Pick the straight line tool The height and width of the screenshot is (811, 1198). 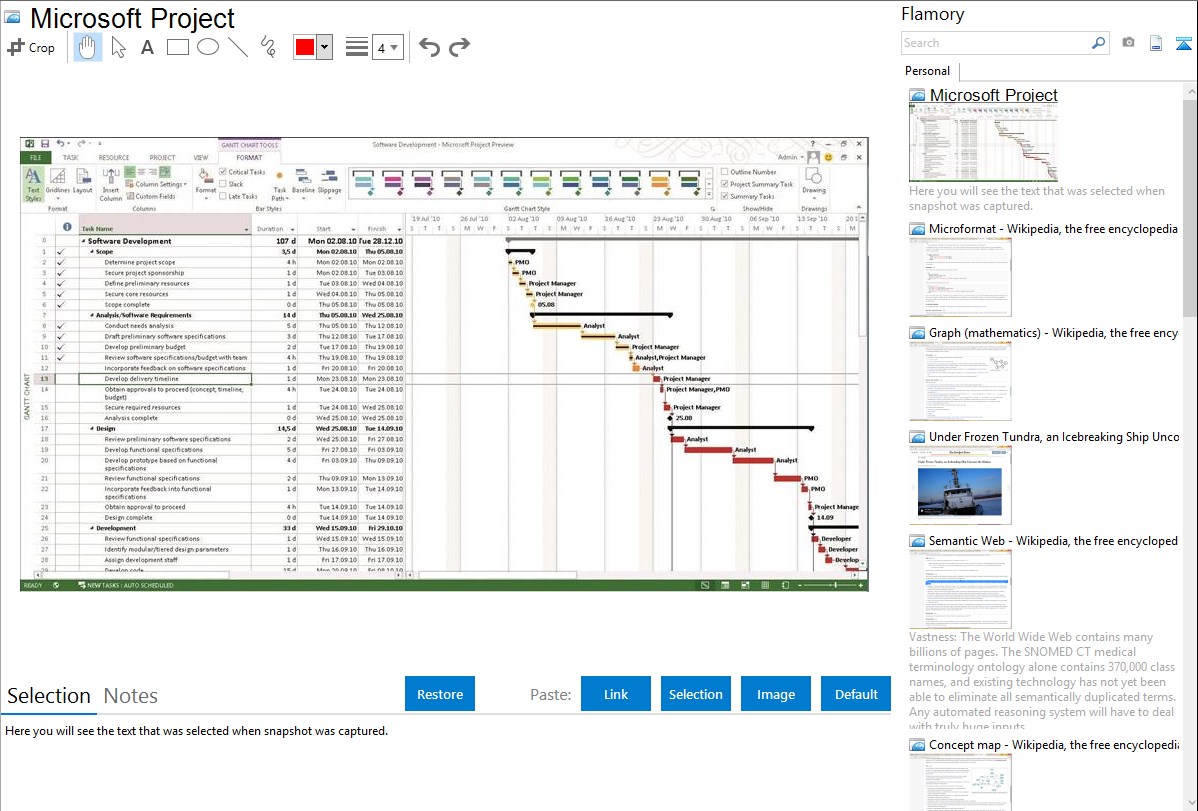tap(237, 47)
